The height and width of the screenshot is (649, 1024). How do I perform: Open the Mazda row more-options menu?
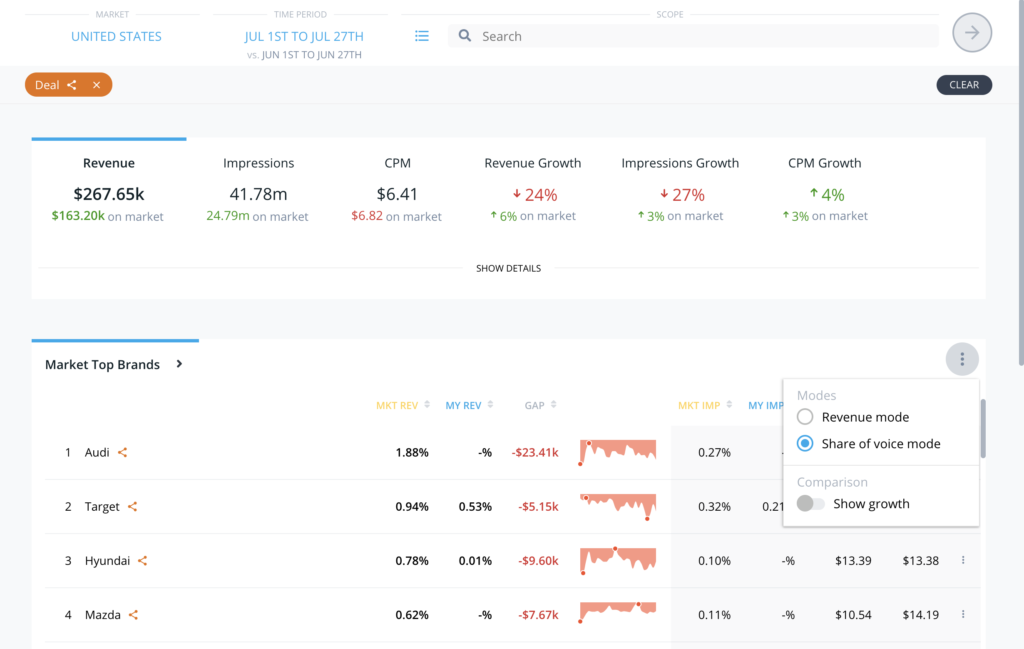tap(963, 614)
